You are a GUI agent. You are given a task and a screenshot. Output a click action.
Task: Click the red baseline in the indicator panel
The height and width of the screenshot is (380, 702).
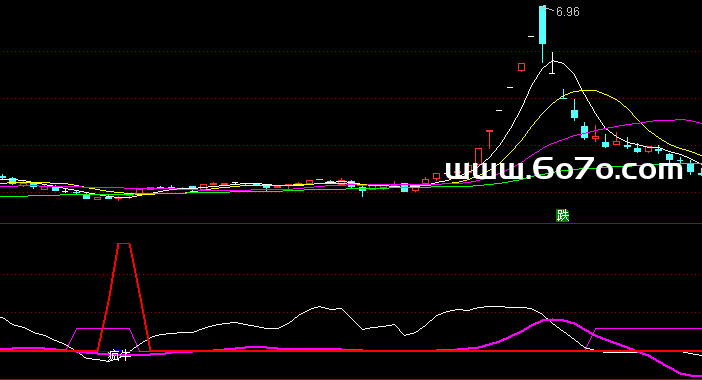(351, 351)
